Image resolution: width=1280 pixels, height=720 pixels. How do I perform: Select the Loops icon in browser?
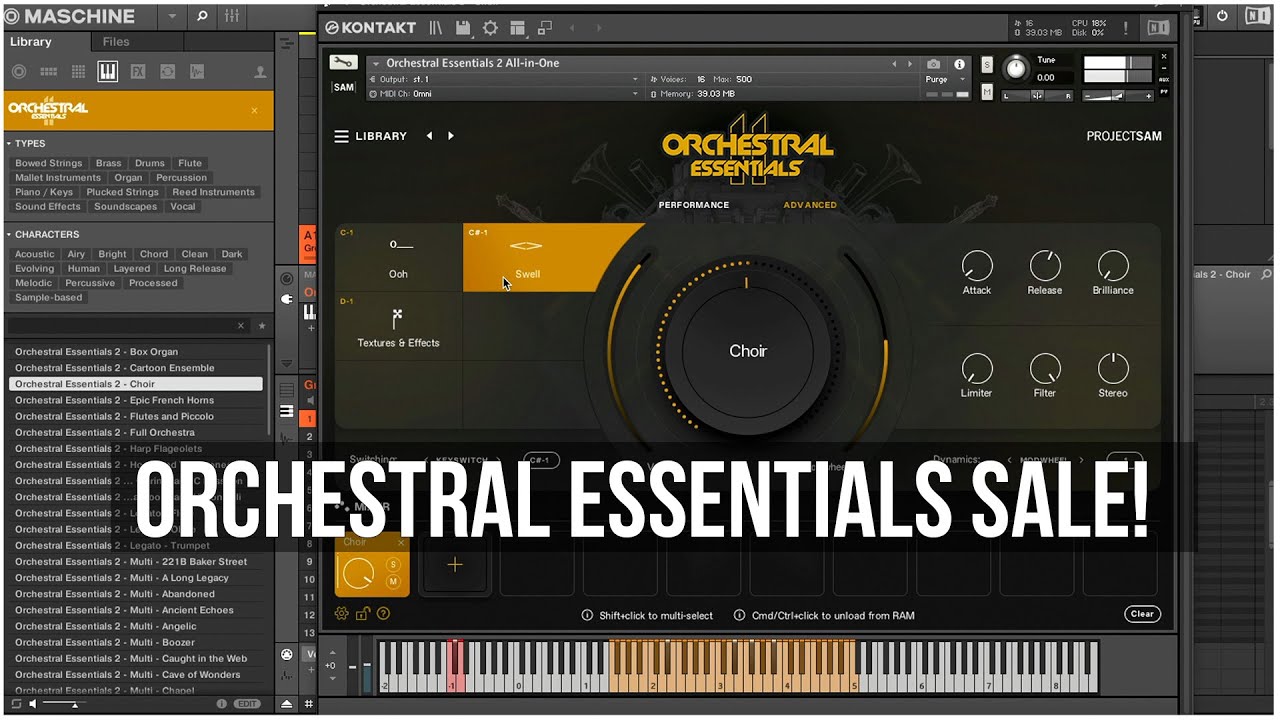pos(167,72)
